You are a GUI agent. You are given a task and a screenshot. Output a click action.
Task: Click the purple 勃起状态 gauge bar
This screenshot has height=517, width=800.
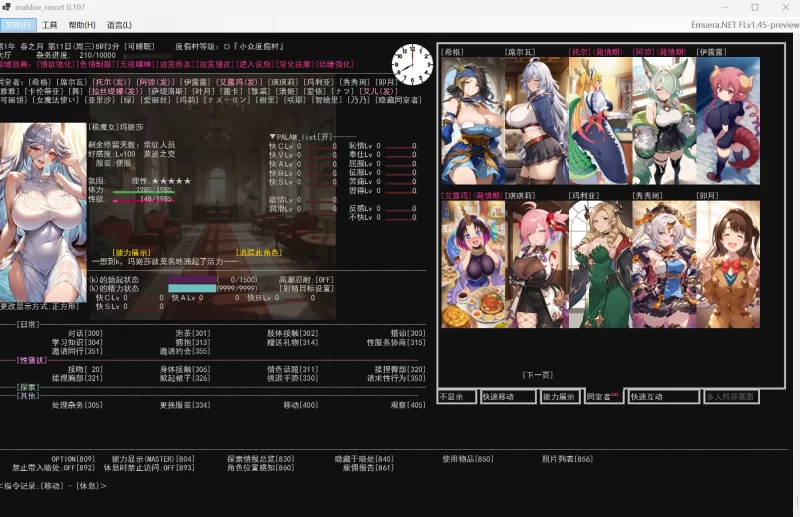[192, 280]
